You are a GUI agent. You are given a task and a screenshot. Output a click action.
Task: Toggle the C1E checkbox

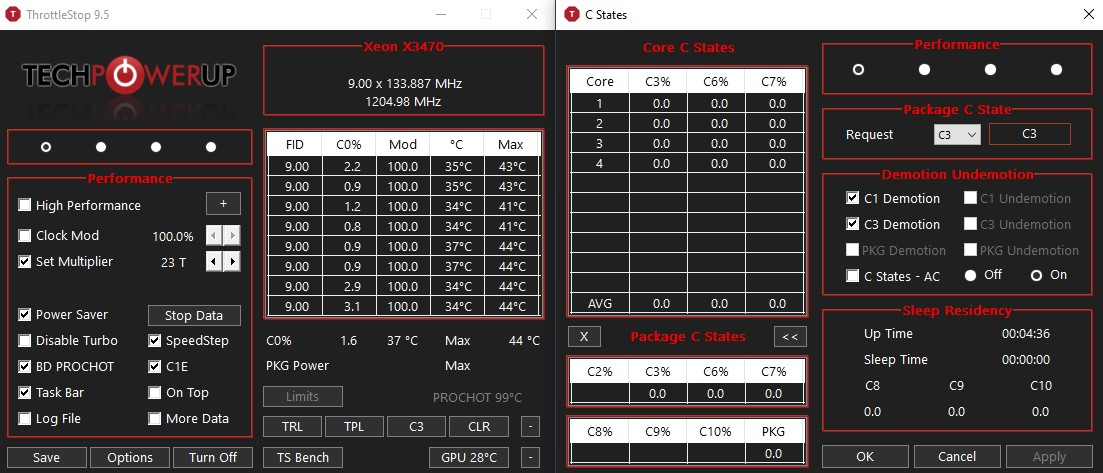pyautogui.click(x=155, y=367)
